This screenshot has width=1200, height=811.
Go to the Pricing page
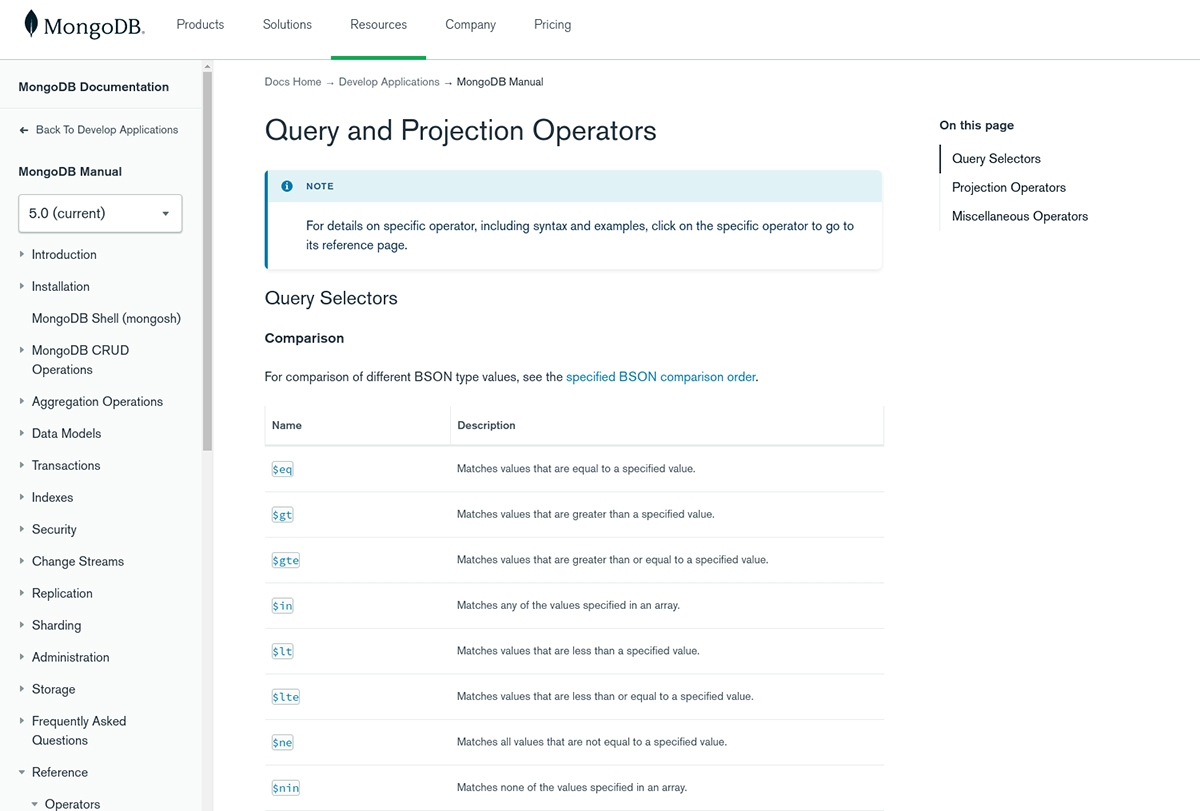pos(552,24)
